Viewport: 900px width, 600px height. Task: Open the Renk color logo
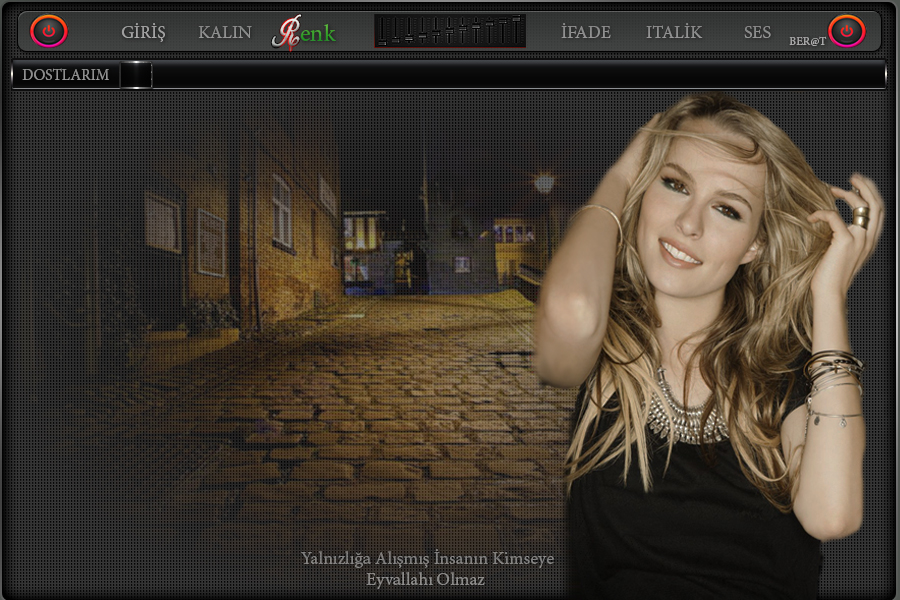304,32
